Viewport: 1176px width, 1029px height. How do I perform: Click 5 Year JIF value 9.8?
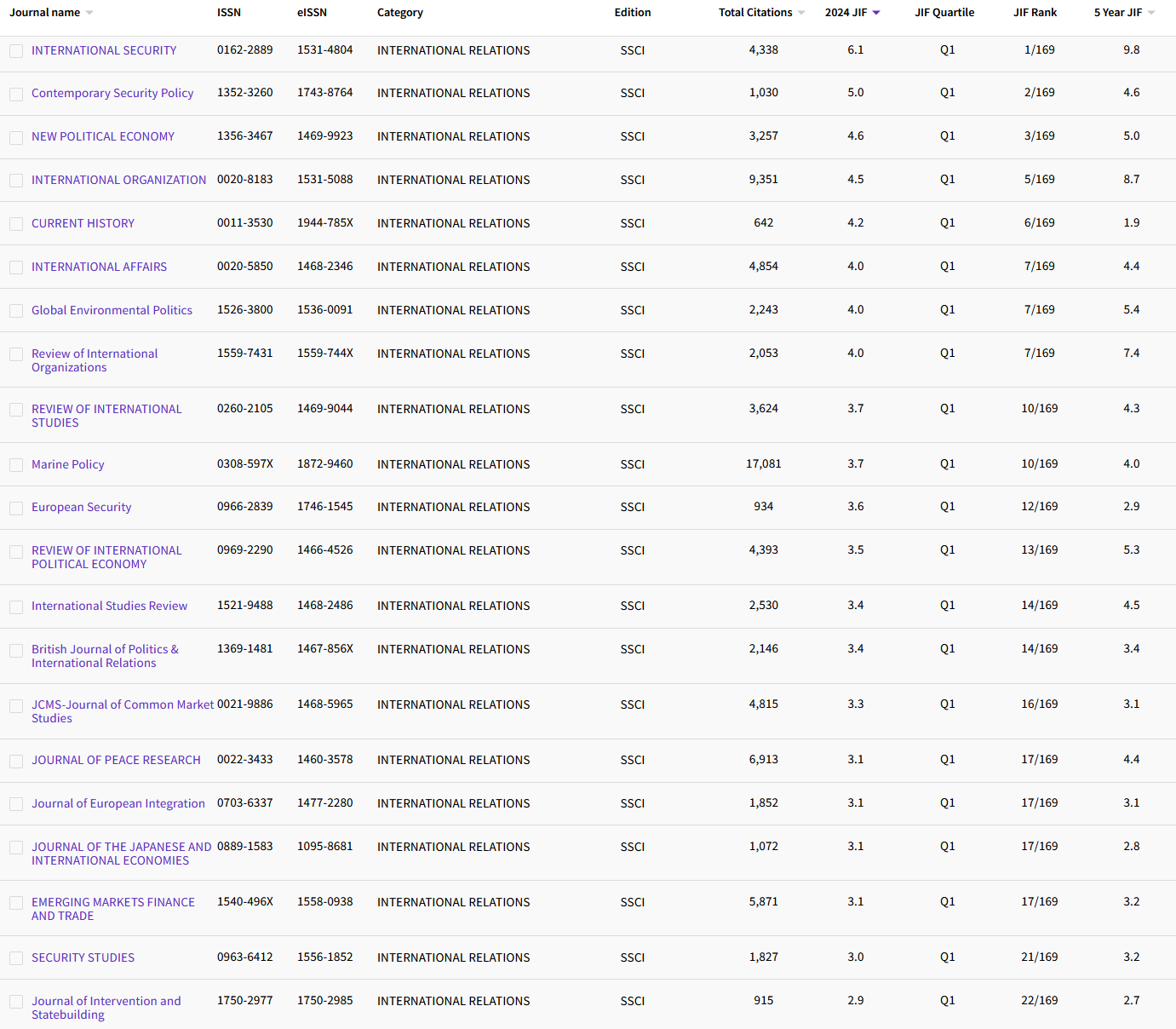(1132, 50)
